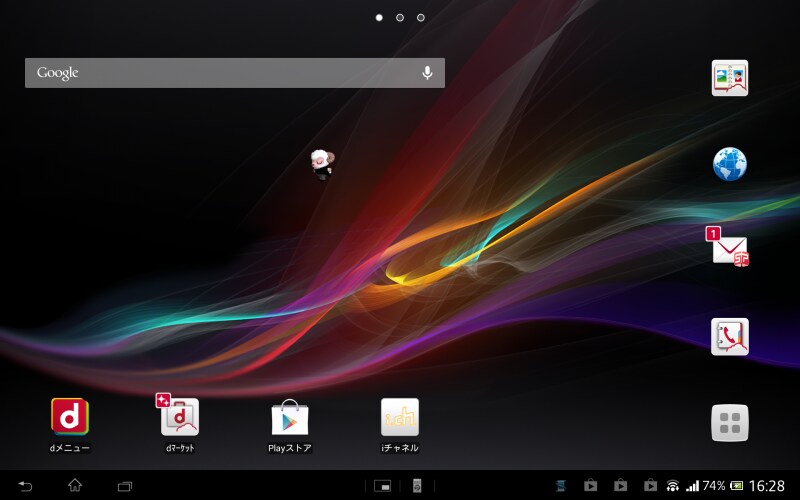
Task: Tap the clock showing 16:28
Action: point(767,486)
